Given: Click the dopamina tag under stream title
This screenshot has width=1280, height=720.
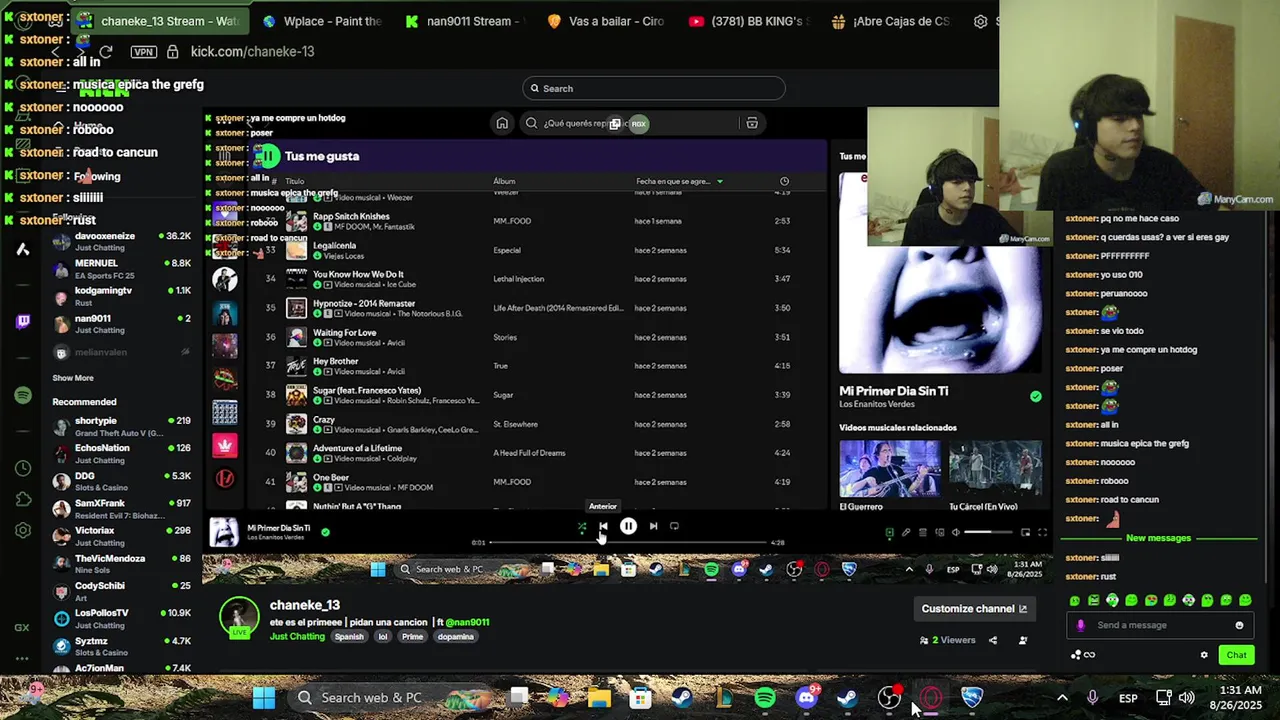Looking at the screenshot, I should (x=455, y=636).
